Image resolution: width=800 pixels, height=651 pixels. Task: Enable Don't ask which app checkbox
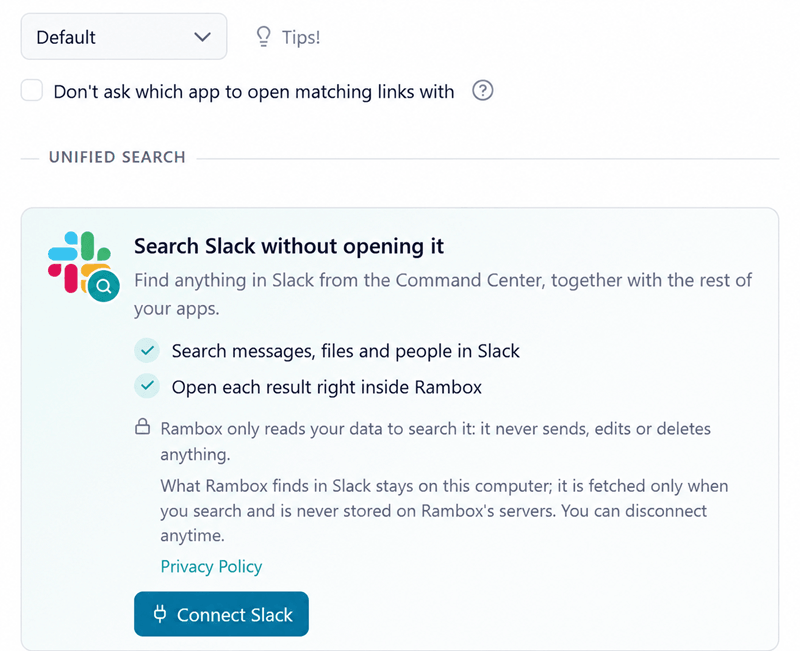(x=32, y=90)
